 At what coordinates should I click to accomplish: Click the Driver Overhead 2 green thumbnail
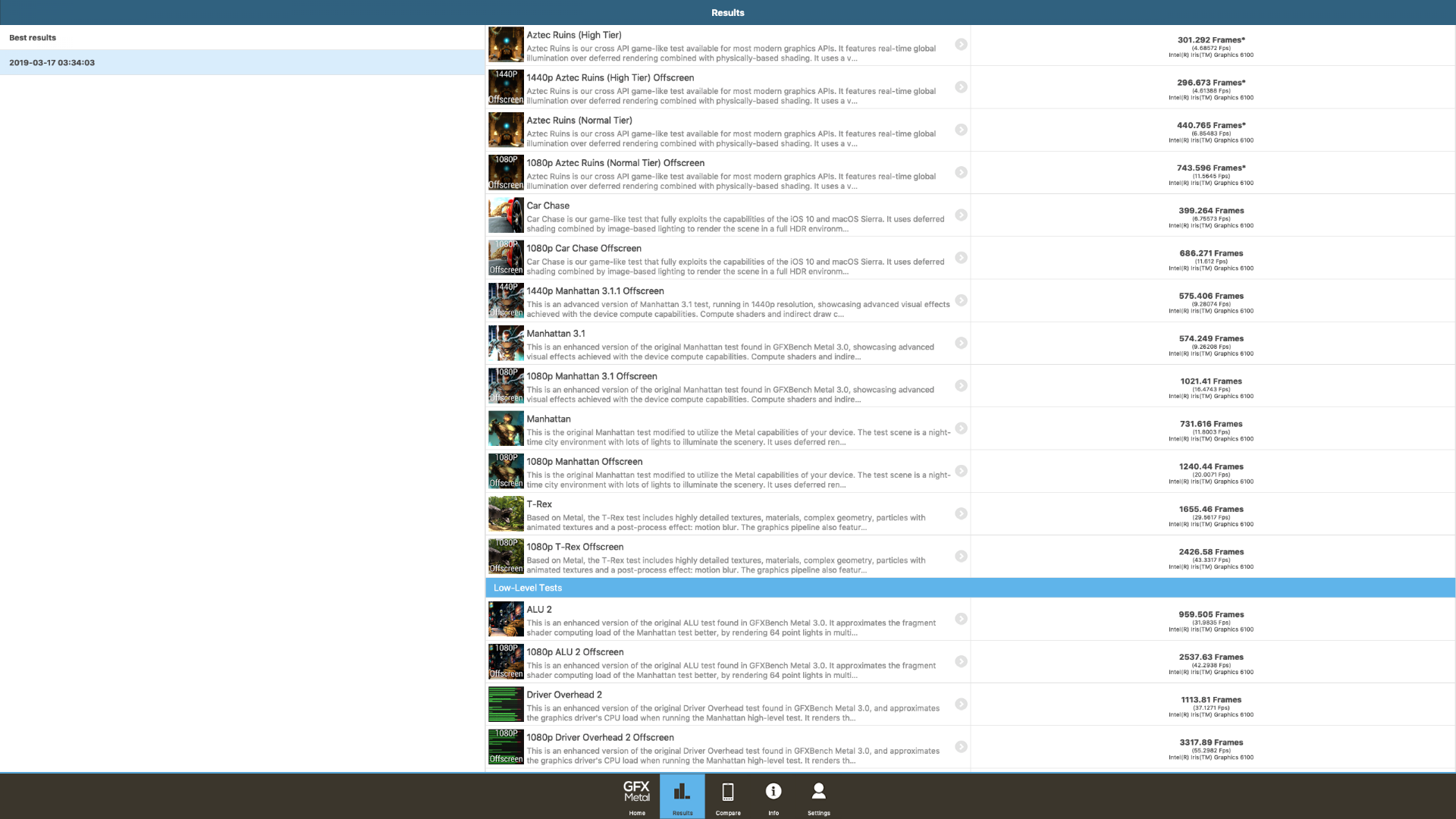(506, 704)
